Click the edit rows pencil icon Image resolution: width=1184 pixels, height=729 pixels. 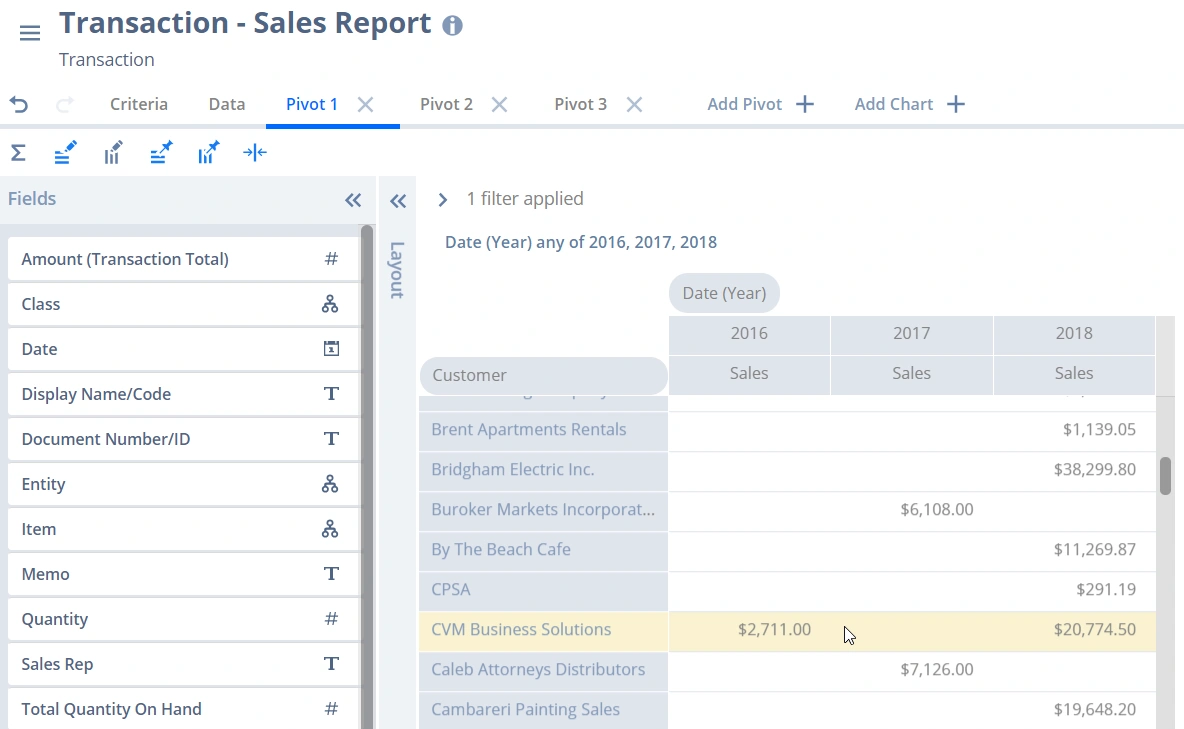click(65, 153)
